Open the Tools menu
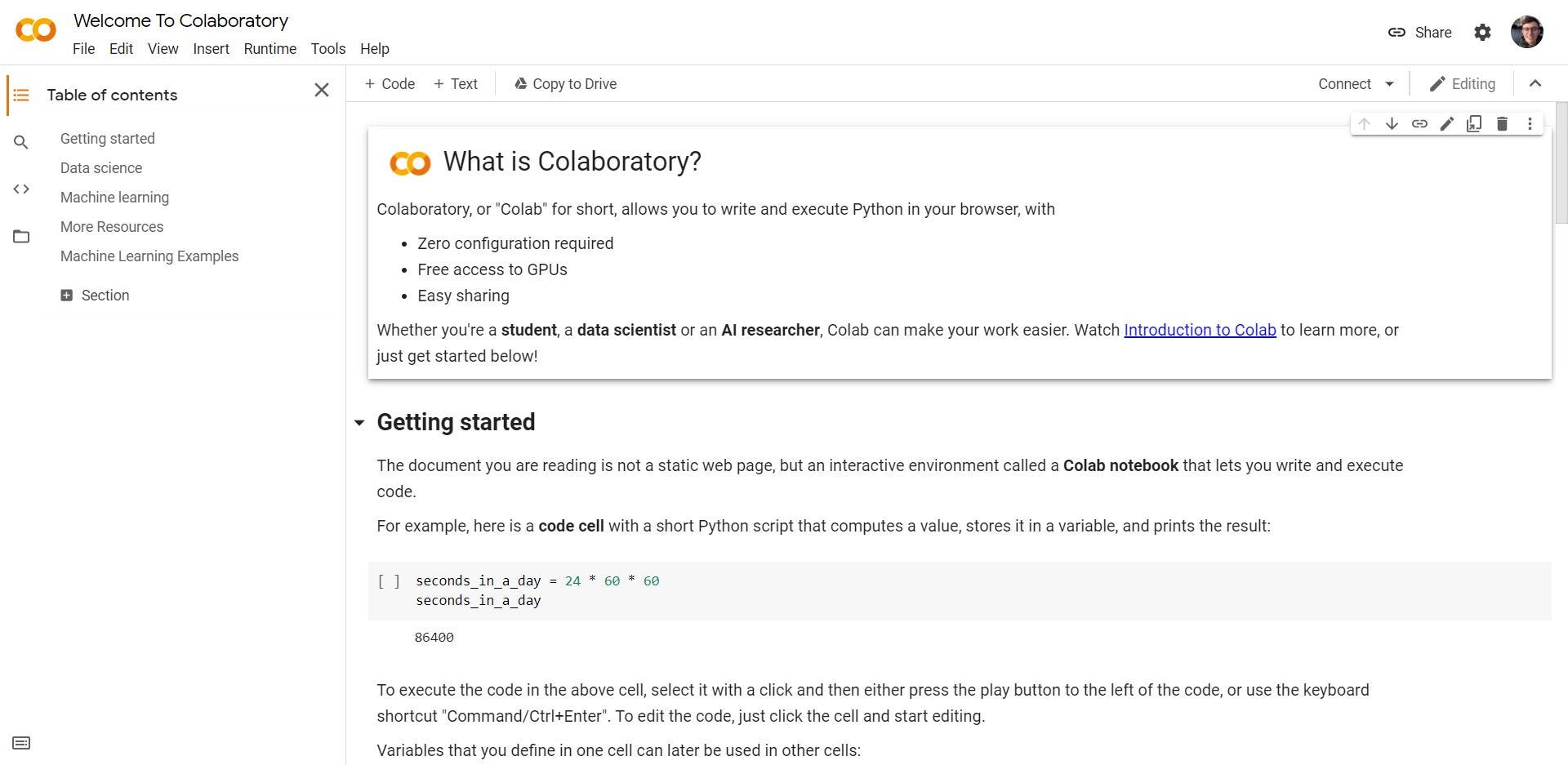The height and width of the screenshot is (765, 1568). click(327, 49)
